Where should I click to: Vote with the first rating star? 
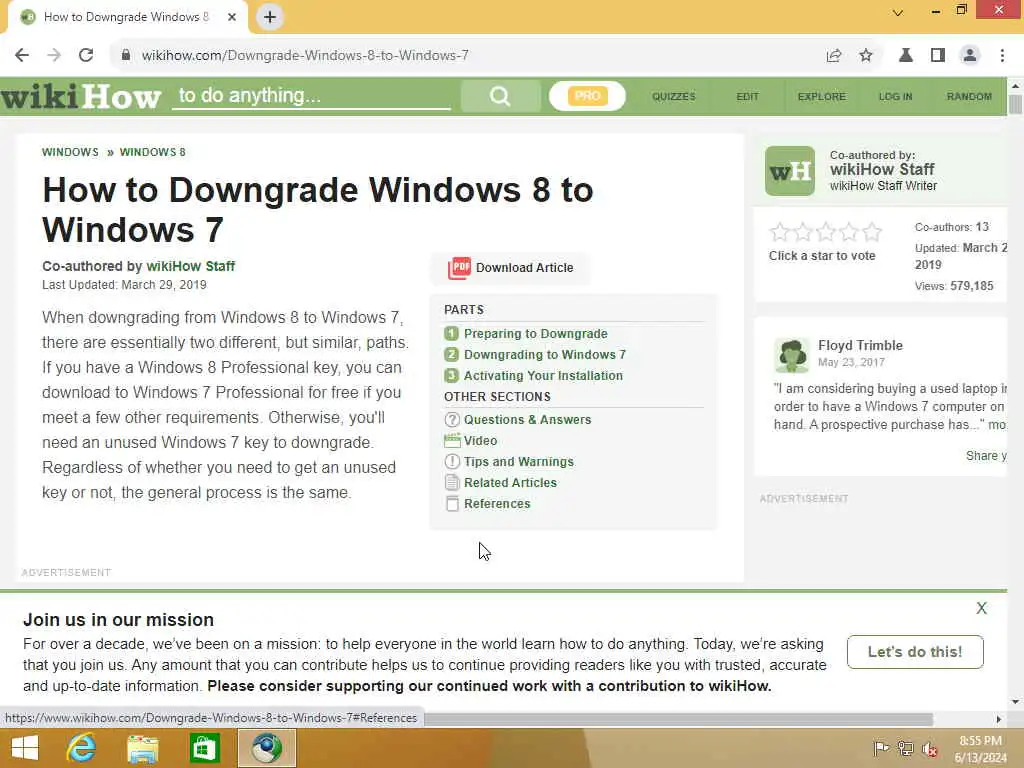point(779,232)
